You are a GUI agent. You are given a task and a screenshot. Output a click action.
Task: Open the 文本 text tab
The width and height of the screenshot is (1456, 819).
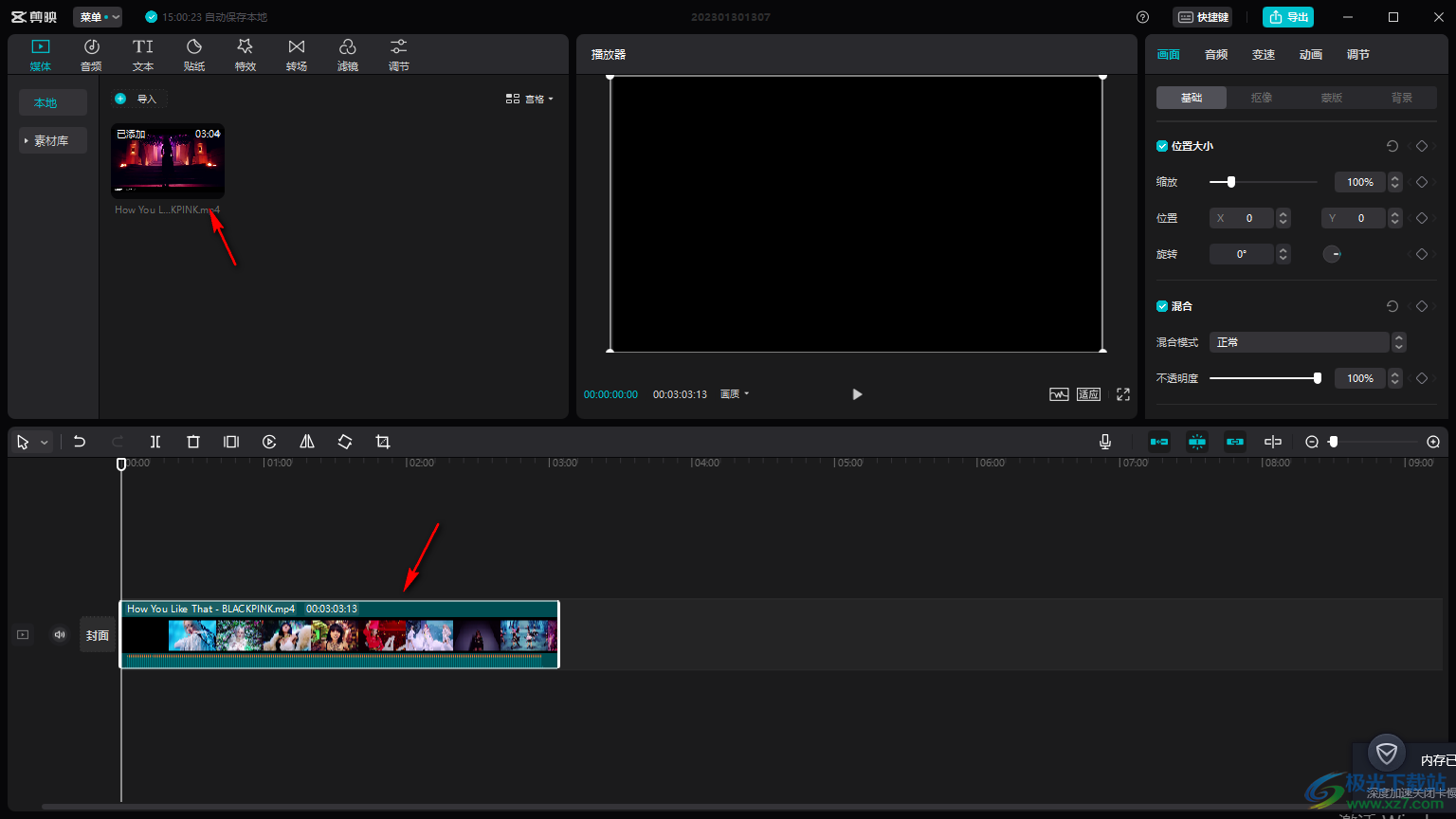142,55
